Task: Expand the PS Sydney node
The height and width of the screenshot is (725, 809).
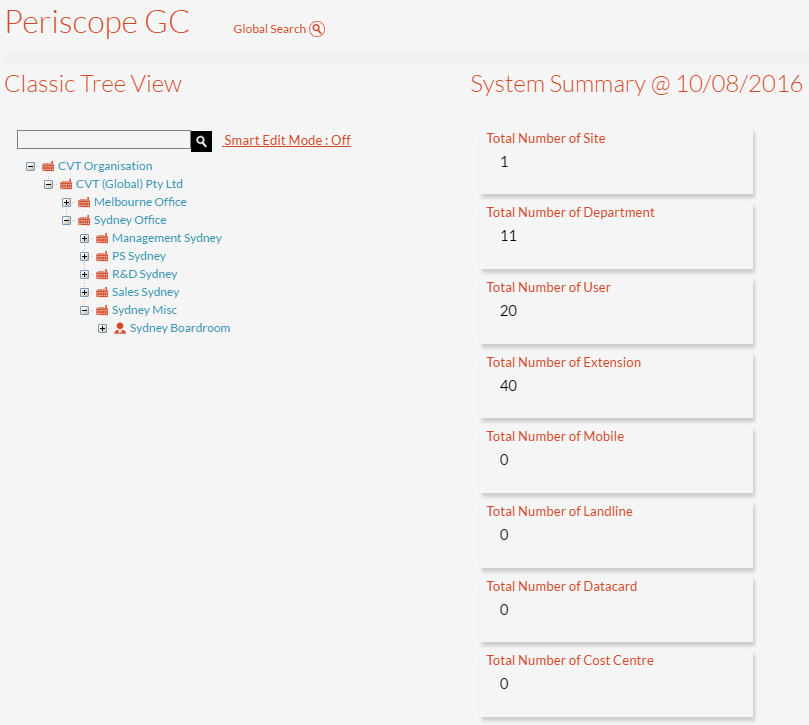Action: point(85,256)
